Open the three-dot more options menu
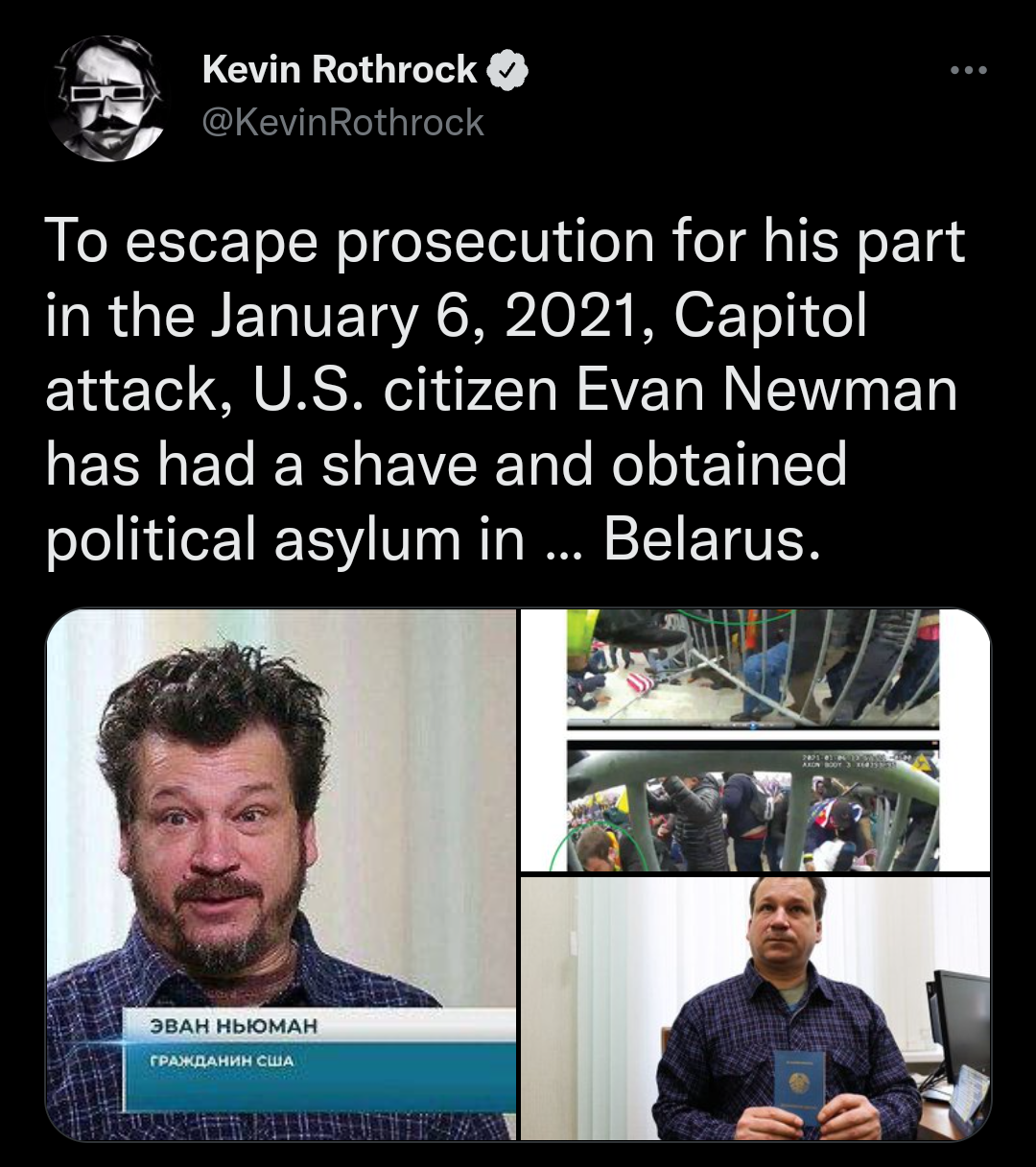Viewport: 1036px width, 1167px height. pyautogui.click(x=968, y=71)
